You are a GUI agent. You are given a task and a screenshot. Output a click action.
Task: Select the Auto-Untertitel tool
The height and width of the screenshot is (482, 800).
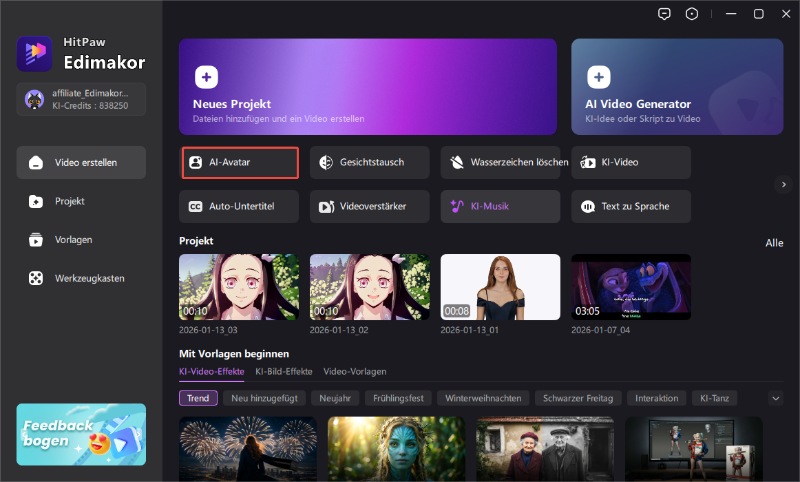click(x=240, y=206)
